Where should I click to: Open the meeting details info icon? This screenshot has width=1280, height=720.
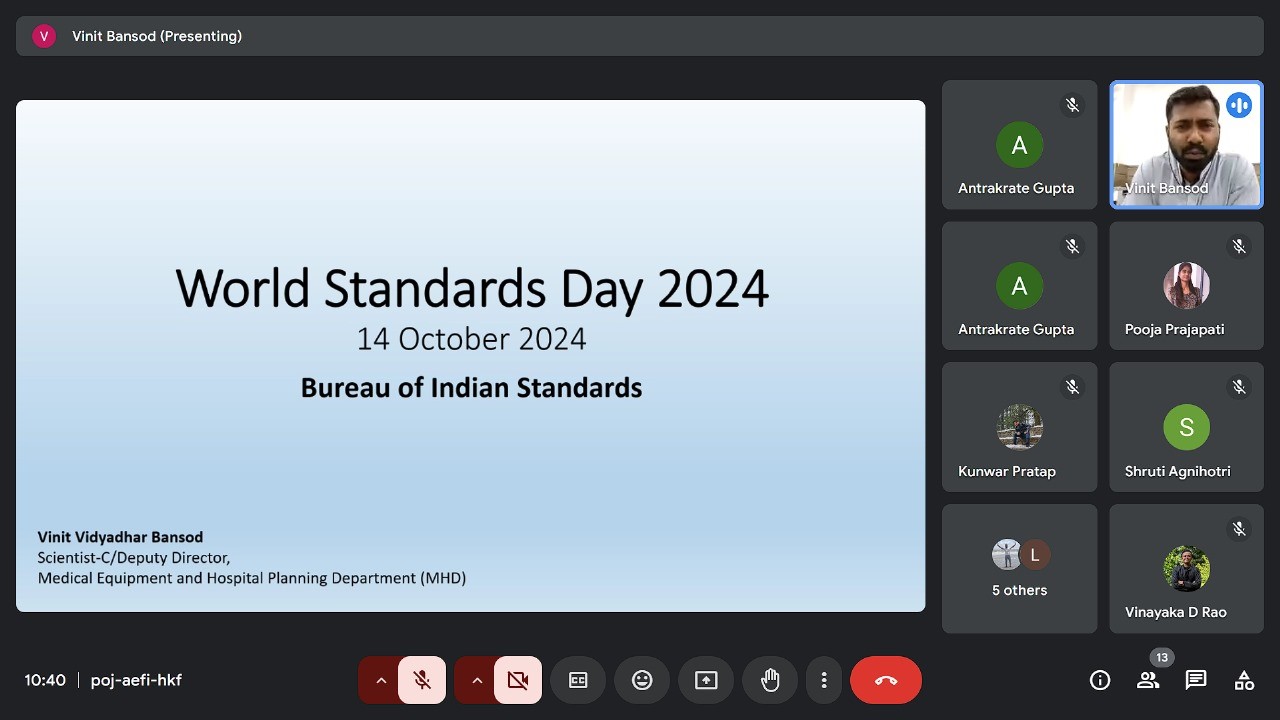point(1100,681)
